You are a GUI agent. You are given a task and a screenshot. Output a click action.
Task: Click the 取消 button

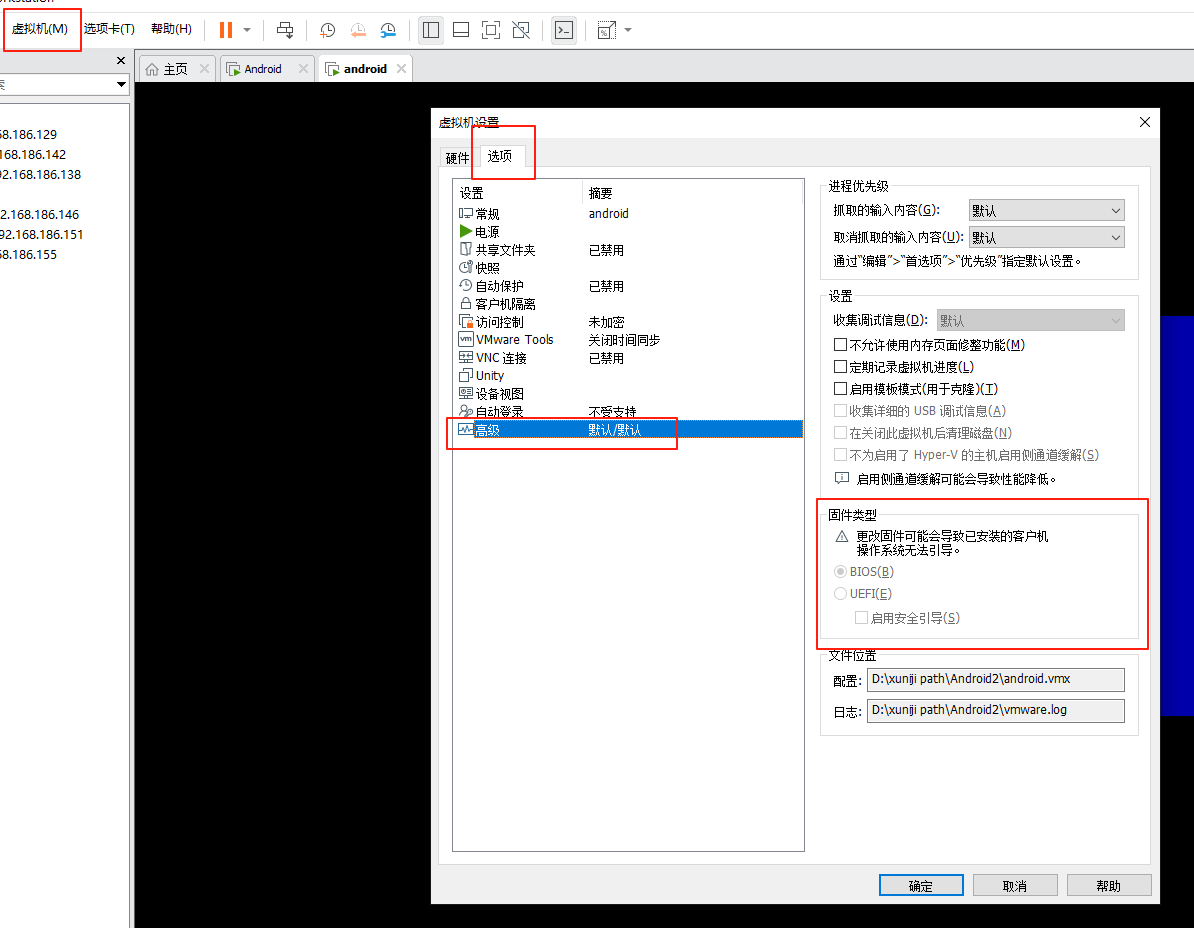click(1014, 885)
